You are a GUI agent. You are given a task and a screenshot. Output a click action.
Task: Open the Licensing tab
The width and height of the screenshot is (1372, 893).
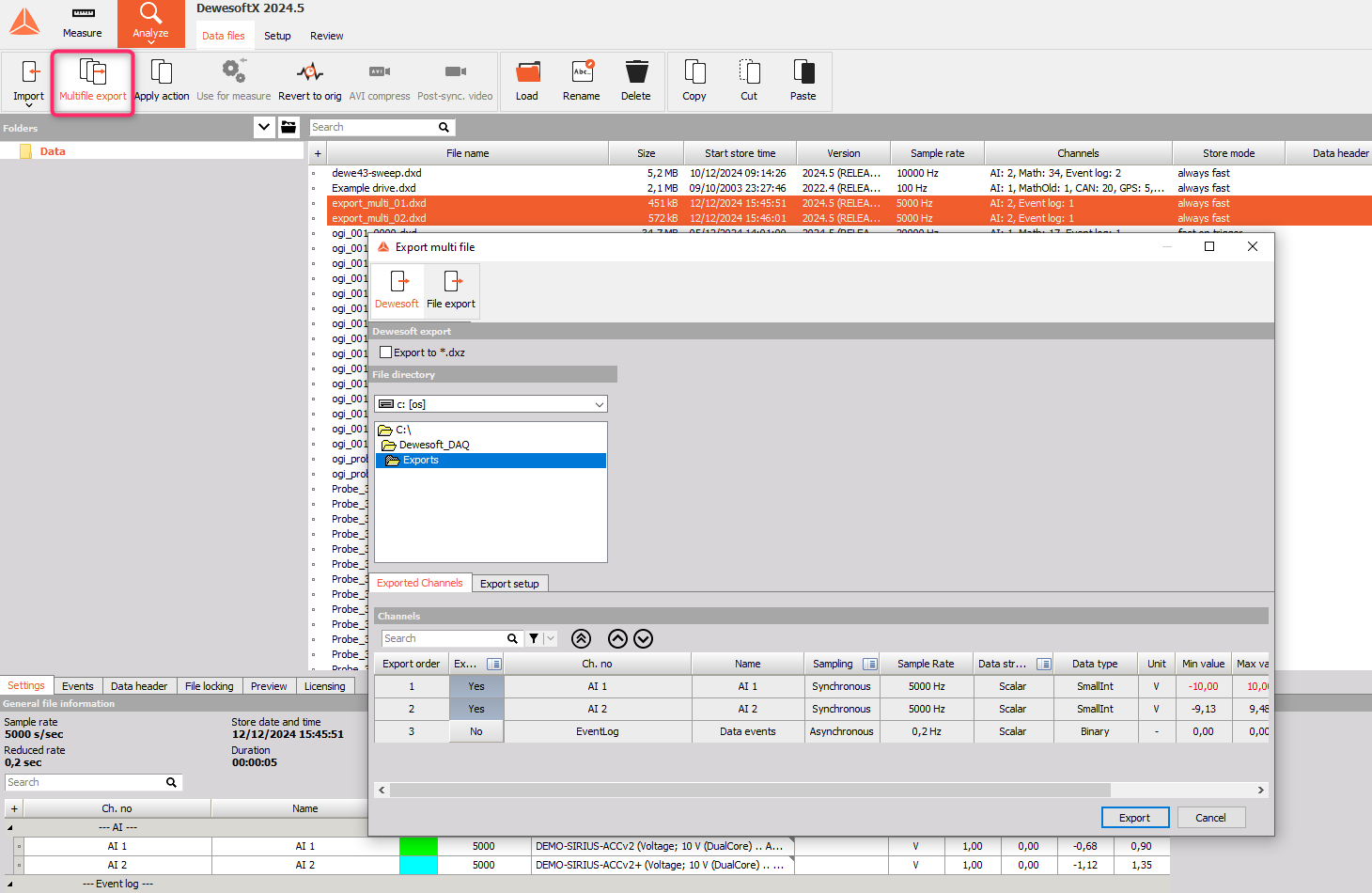[x=325, y=686]
